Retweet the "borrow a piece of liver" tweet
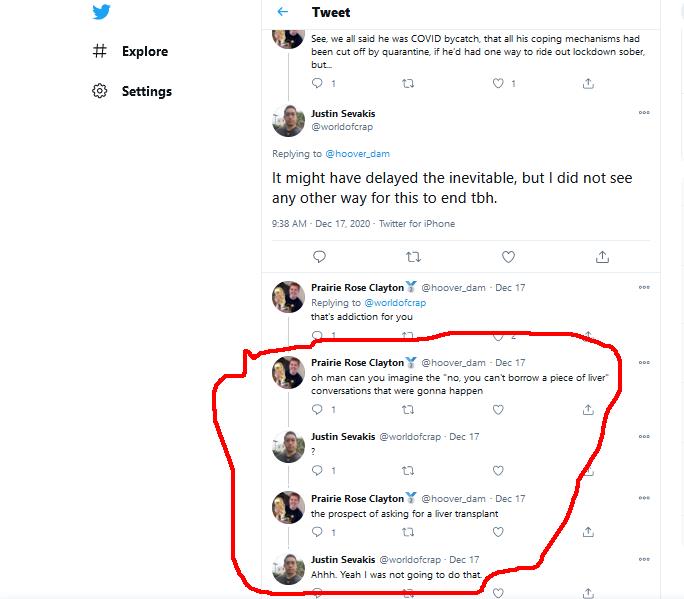684x599 pixels. [408, 409]
